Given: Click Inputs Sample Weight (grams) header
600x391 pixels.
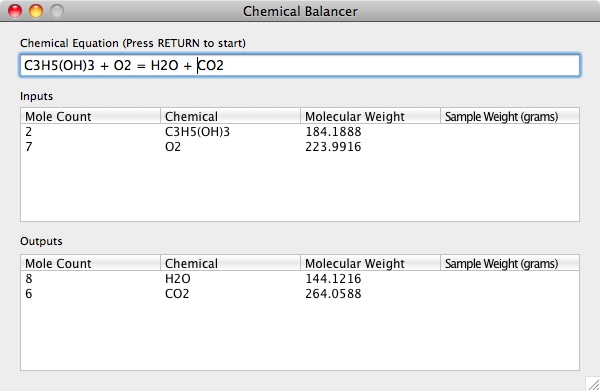Looking at the screenshot, I should [510, 116].
